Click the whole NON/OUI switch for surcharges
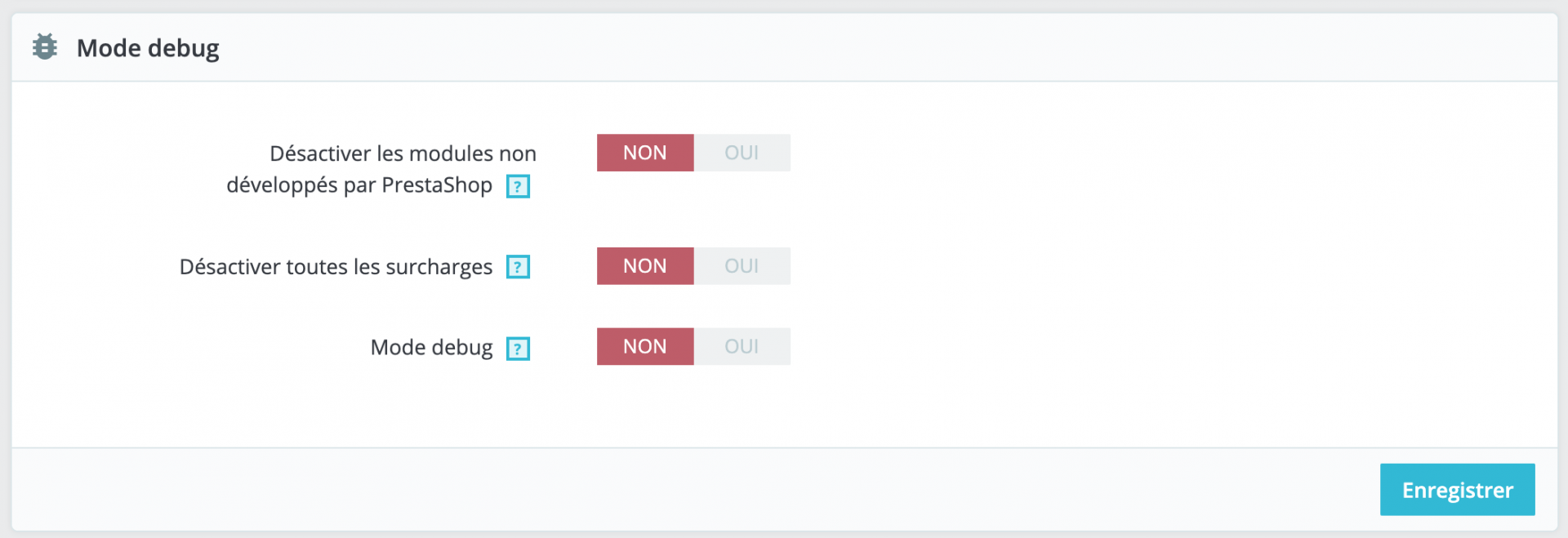Screen dimensions: 1568x538 pyautogui.click(x=693, y=266)
